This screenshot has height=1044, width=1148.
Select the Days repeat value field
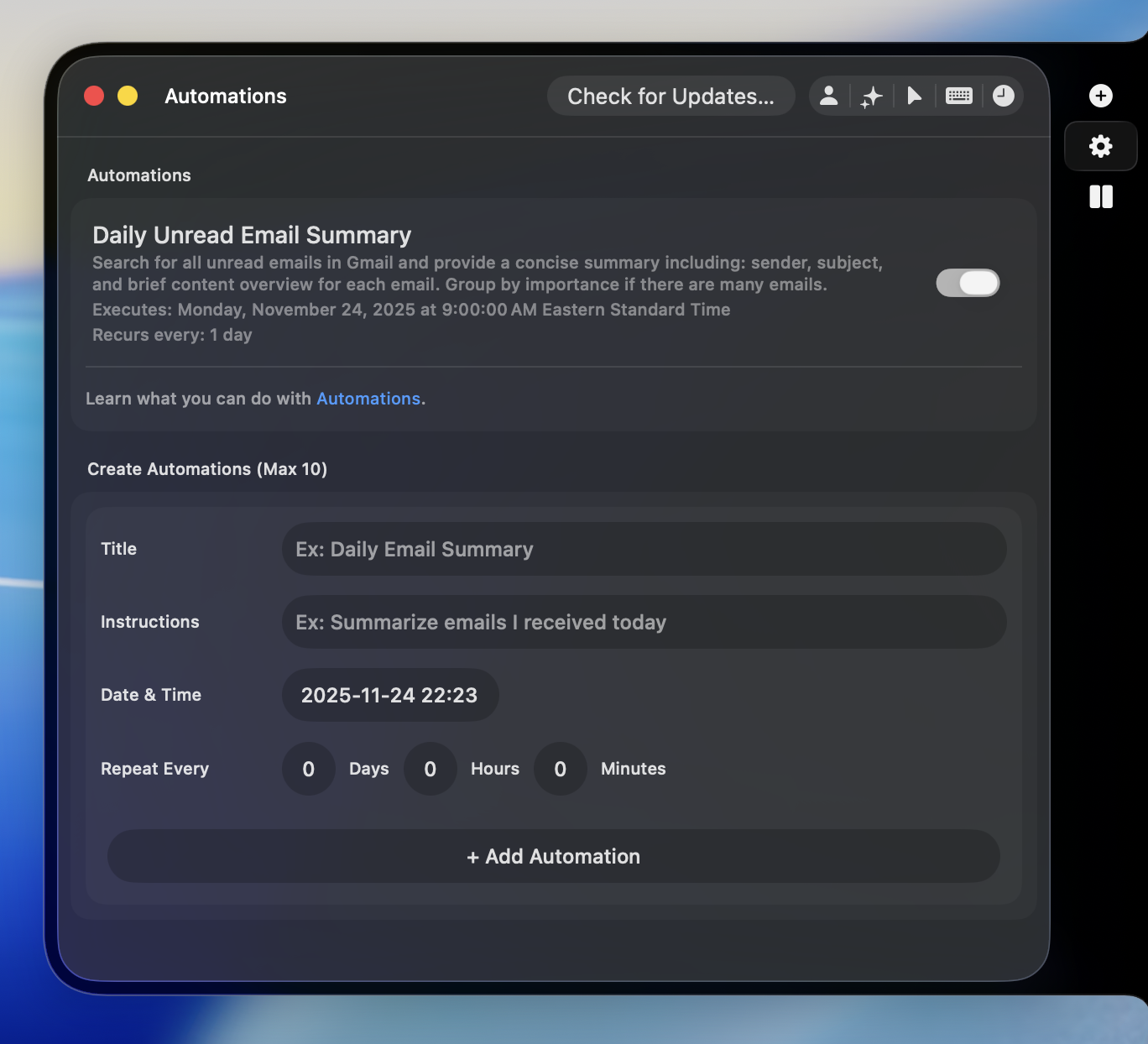coord(309,769)
